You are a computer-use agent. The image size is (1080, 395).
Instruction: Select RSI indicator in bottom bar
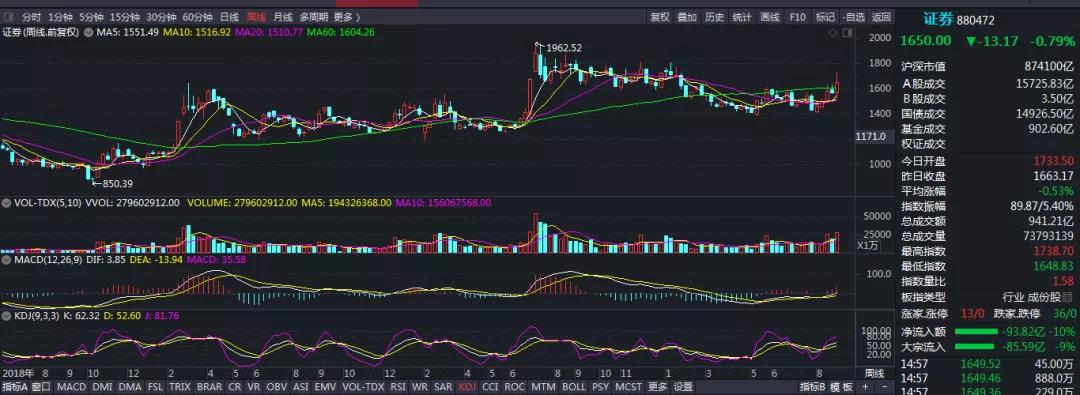[x=399, y=387]
